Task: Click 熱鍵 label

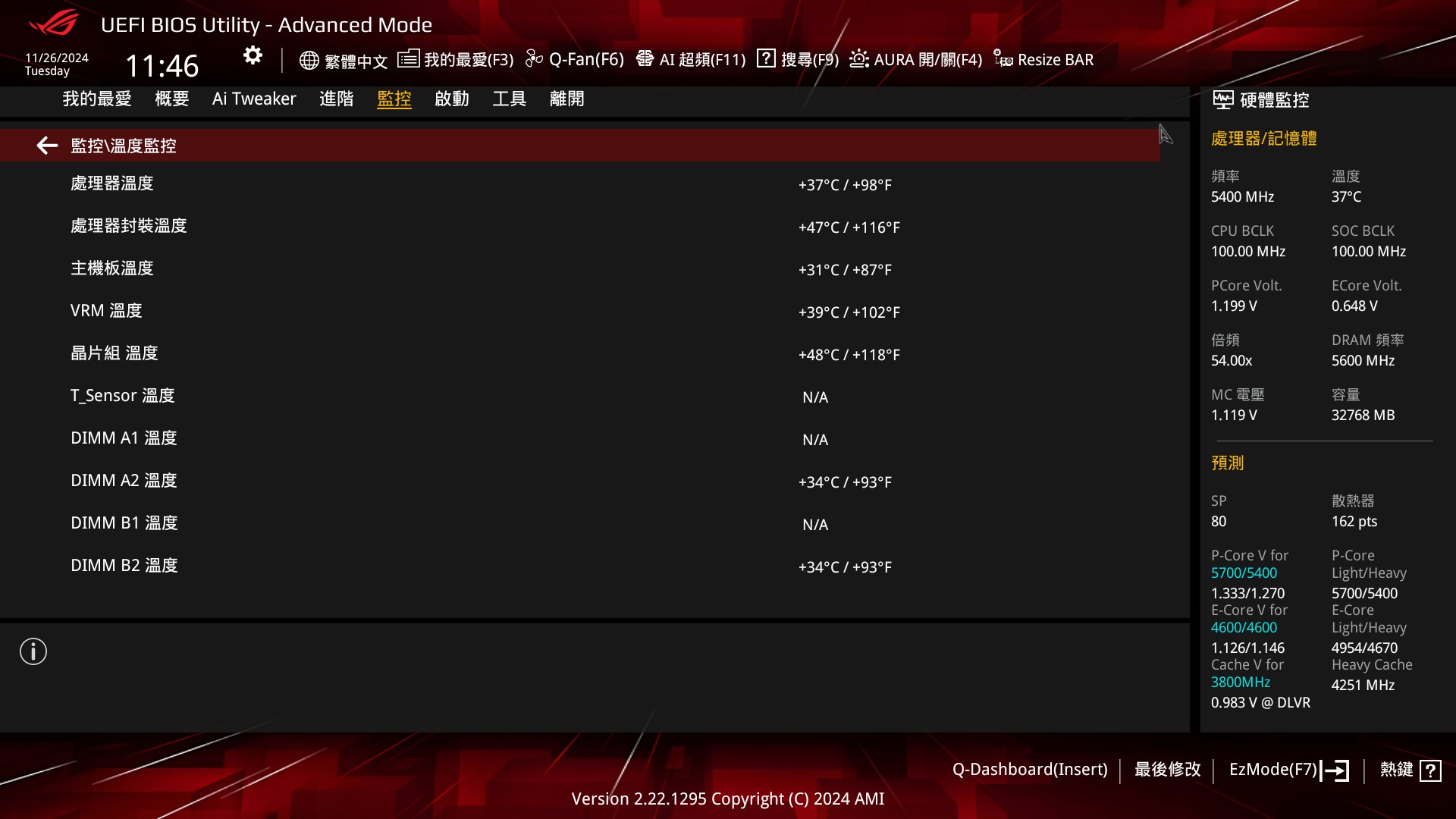Action: pyautogui.click(x=1397, y=770)
